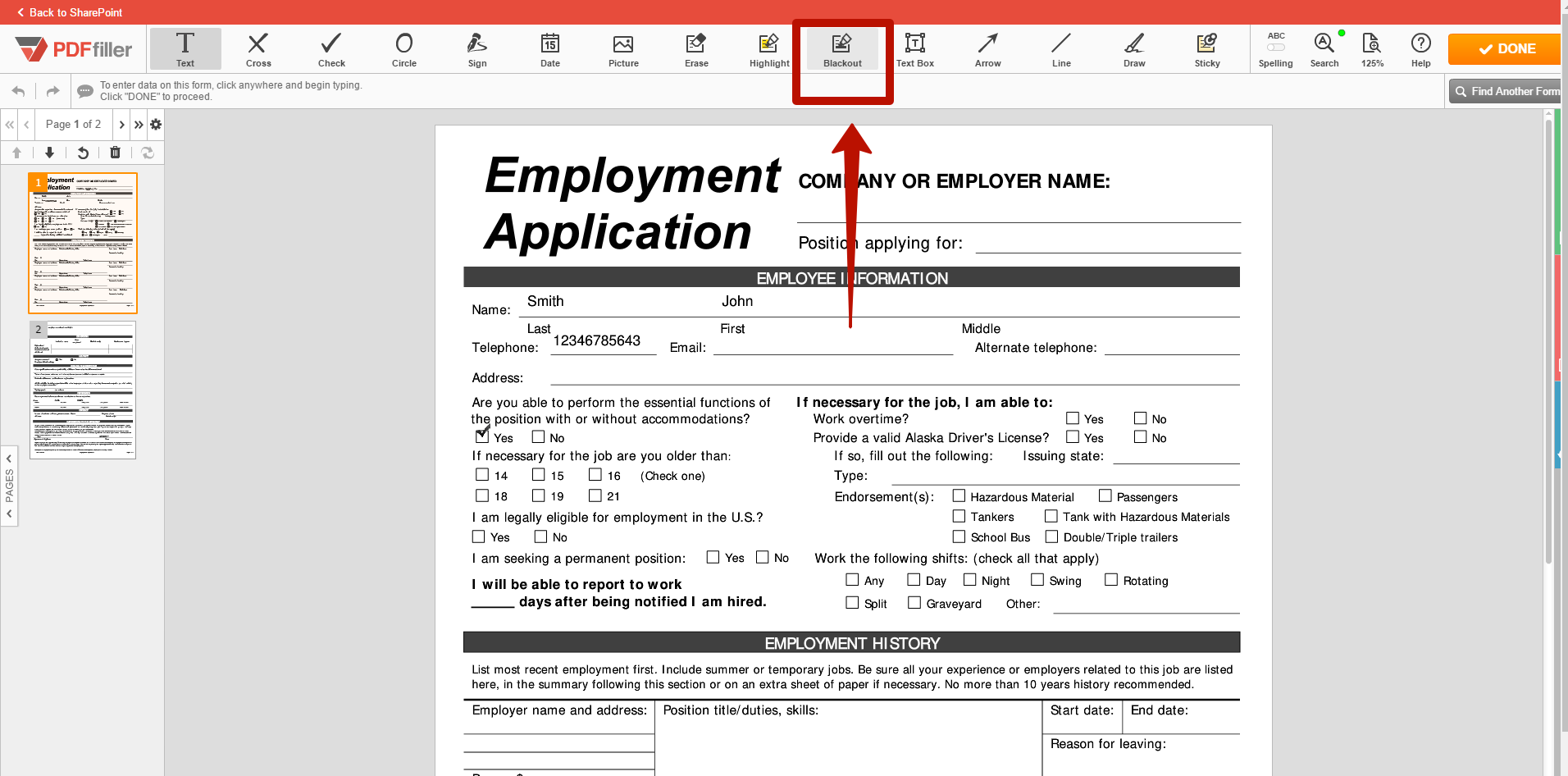Click the Alternate telephone field
Screen dimensions: 1568x776
1172,347
